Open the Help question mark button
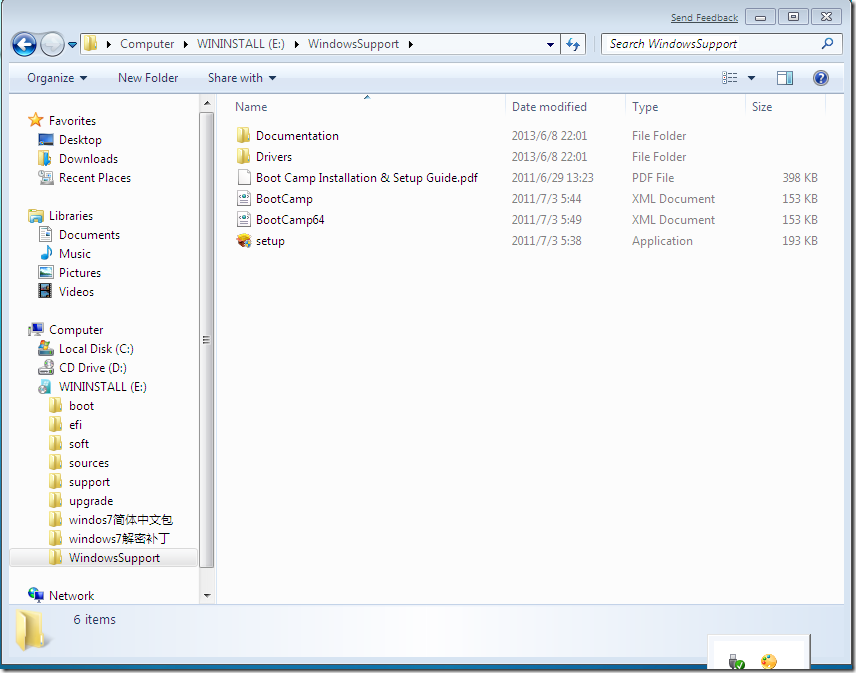The height and width of the screenshot is (673, 856). click(x=821, y=78)
